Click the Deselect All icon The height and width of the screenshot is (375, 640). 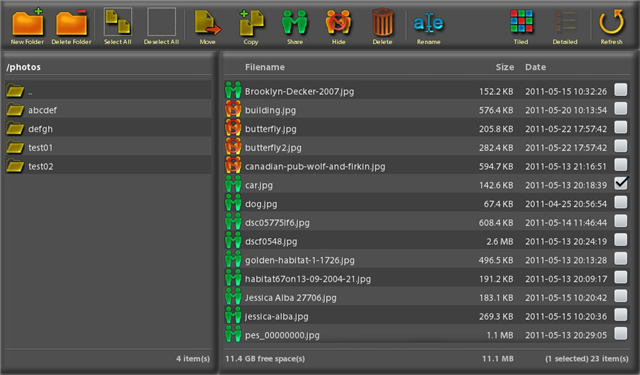pyautogui.click(x=161, y=22)
